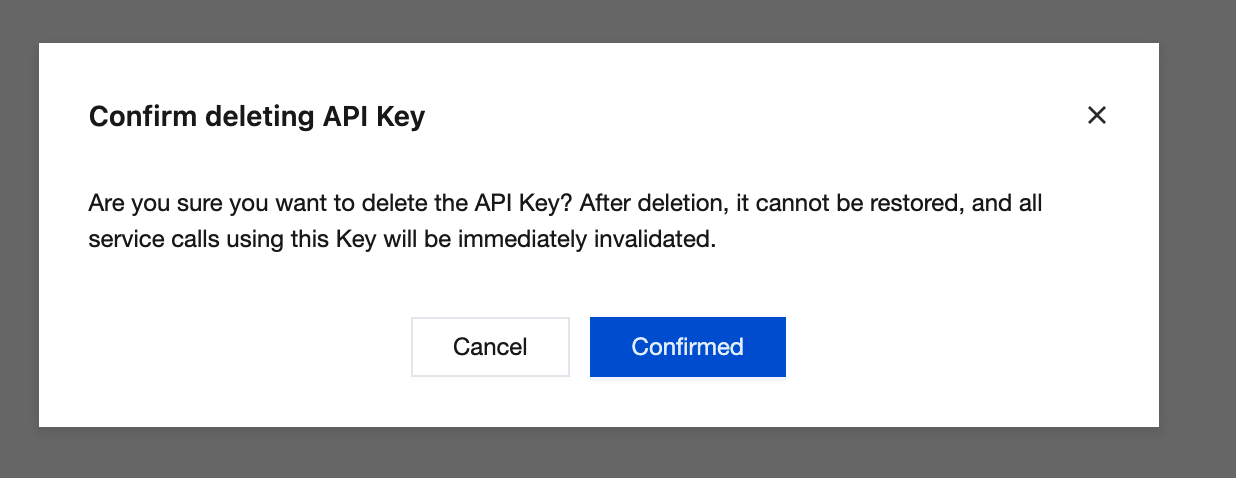1236x478 pixels.
Task: Click the Cancel button
Action: pyautogui.click(x=490, y=347)
